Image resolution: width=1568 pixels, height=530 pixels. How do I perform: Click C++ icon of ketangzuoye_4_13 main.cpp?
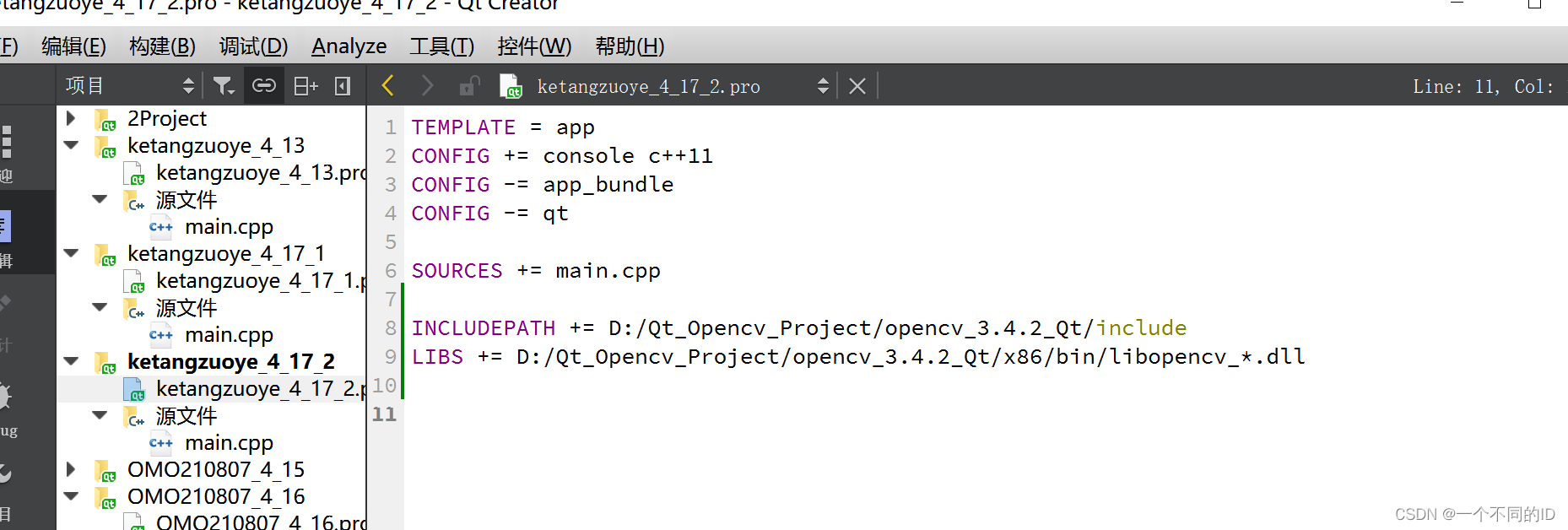[x=160, y=226]
